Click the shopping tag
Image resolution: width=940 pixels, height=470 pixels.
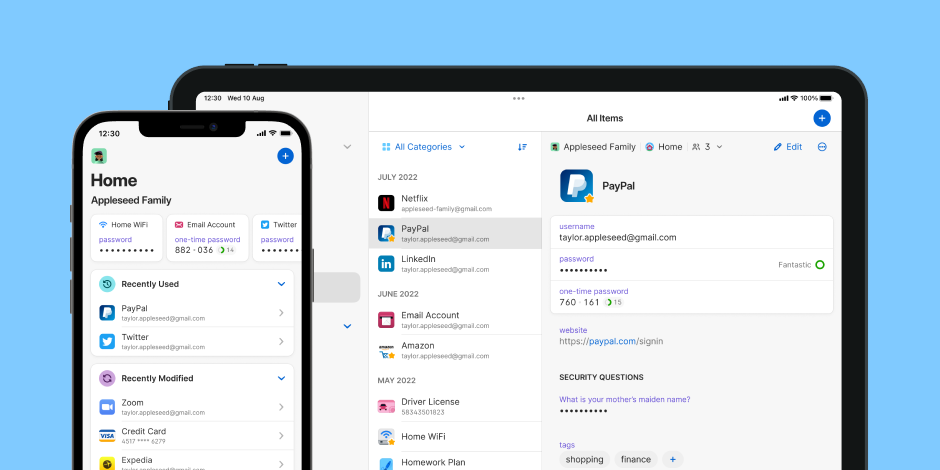tap(585, 460)
